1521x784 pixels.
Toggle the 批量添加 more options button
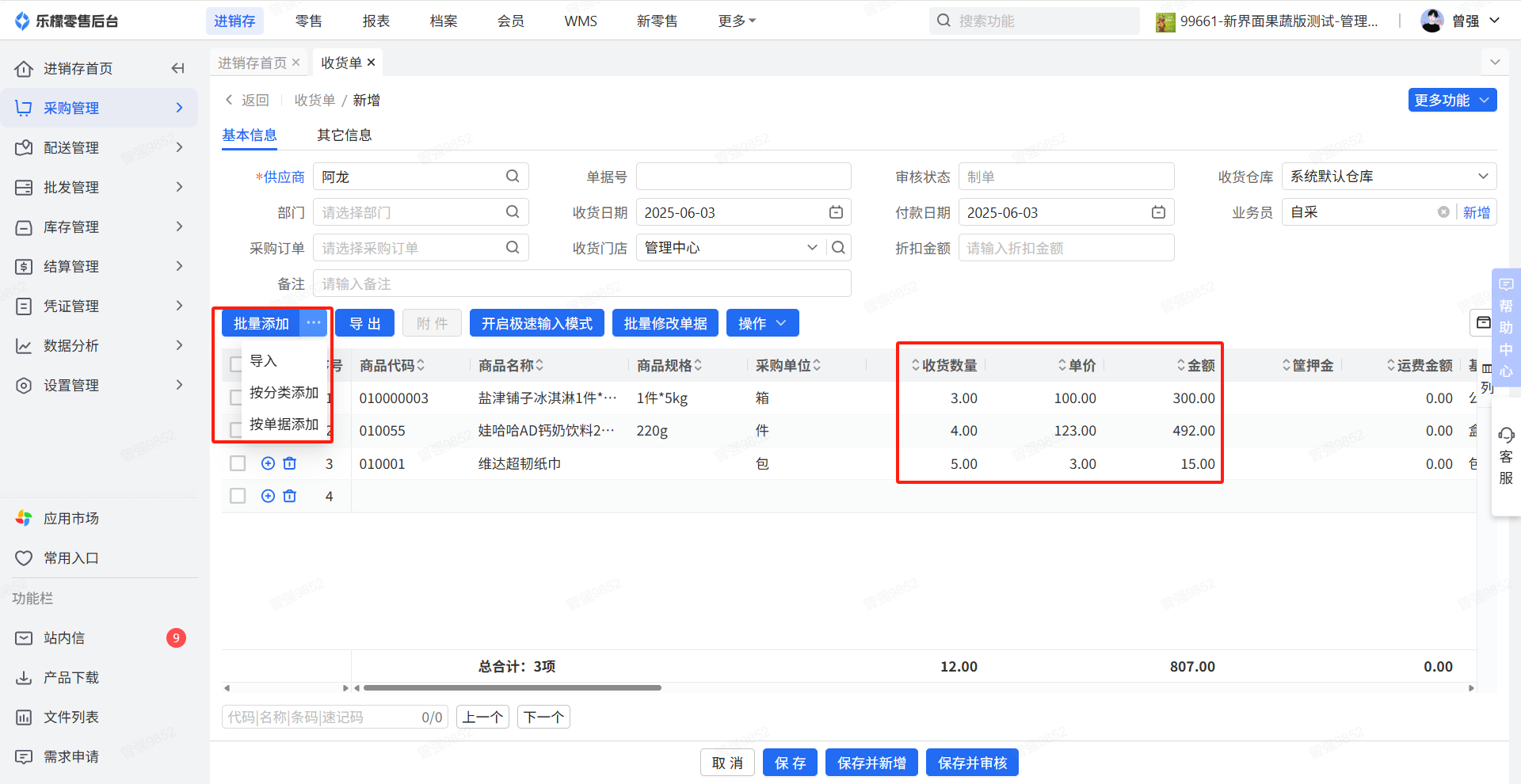pyautogui.click(x=314, y=323)
